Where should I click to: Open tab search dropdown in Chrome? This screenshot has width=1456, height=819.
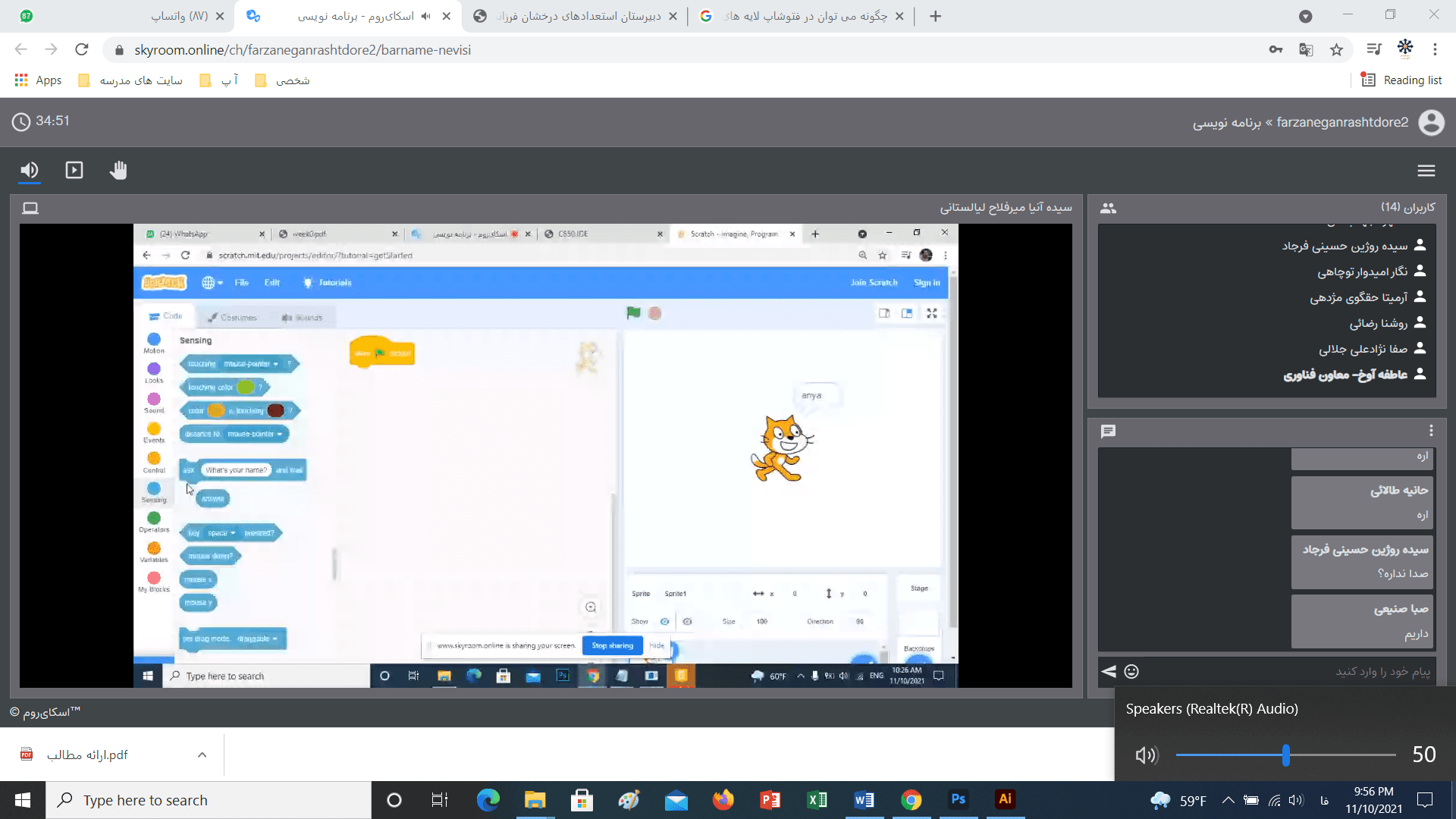point(1305,16)
